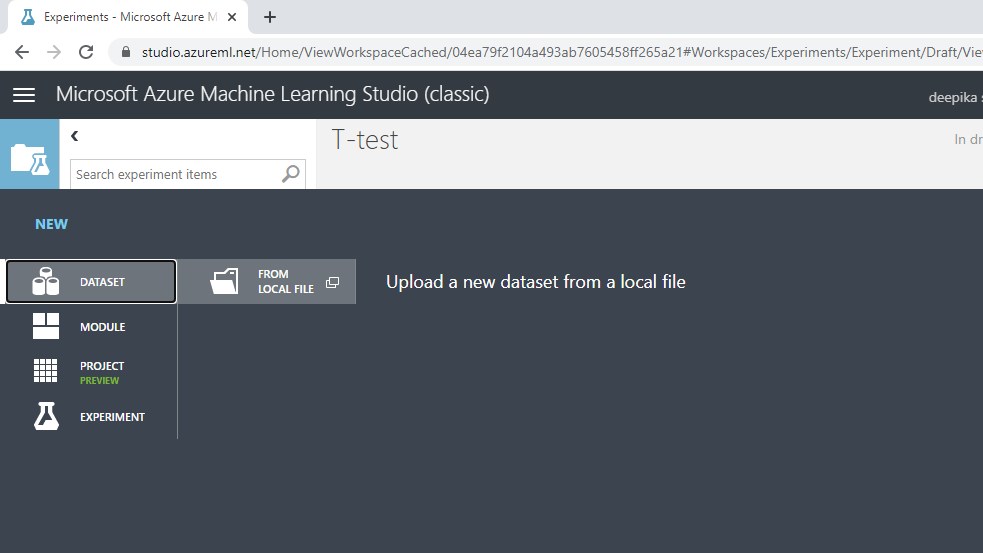The width and height of the screenshot is (983, 553).
Task: Click the local file folder icon
Action: pos(224,282)
